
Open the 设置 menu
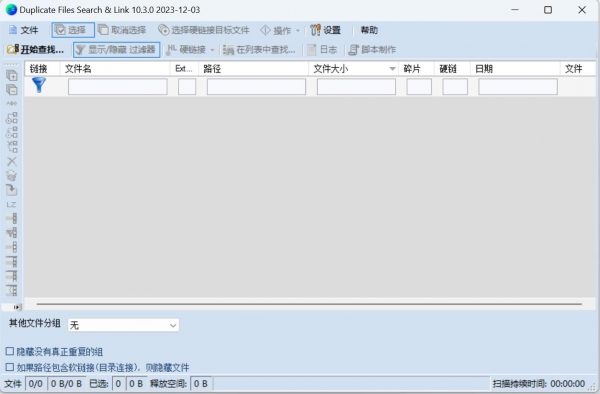click(325, 30)
